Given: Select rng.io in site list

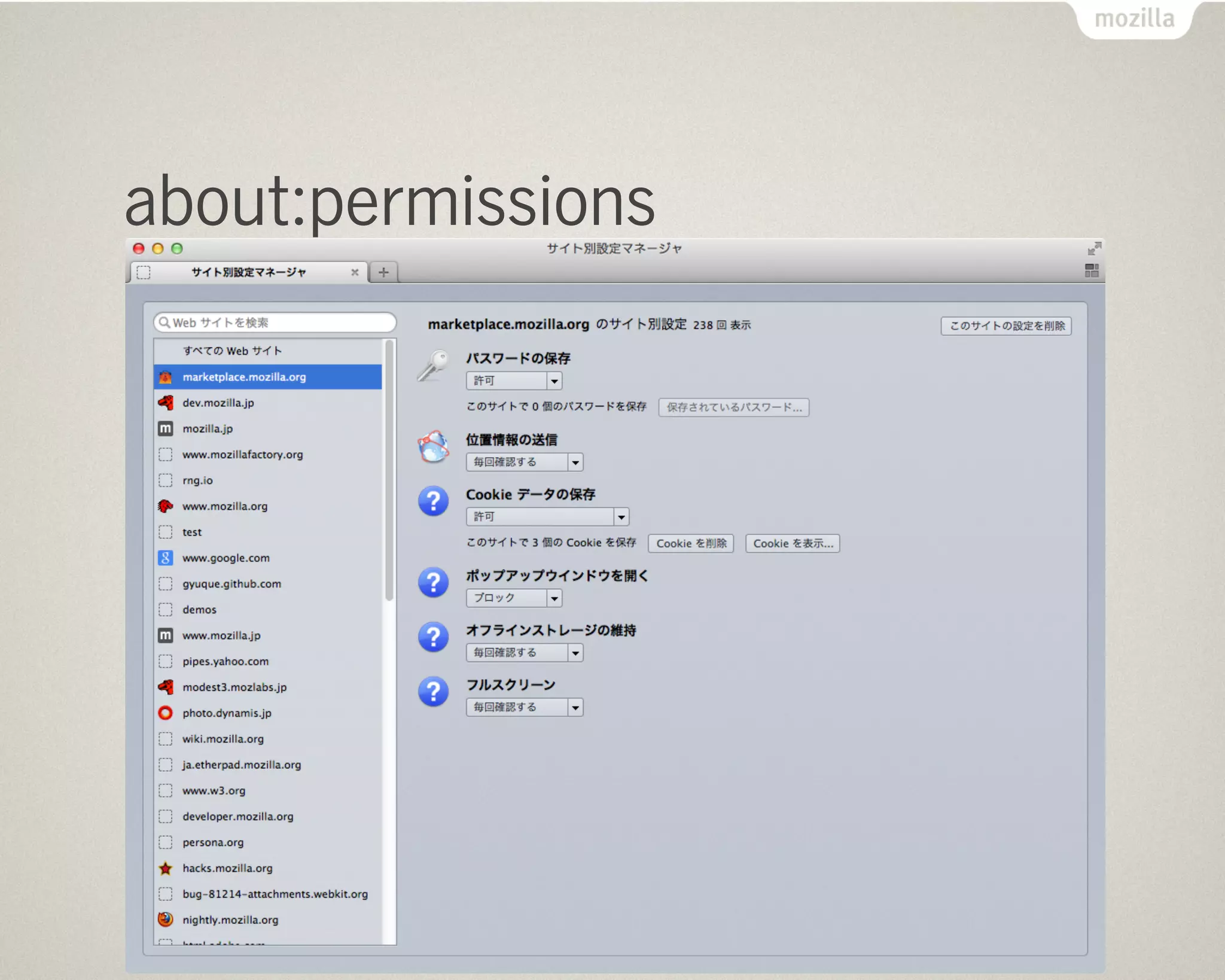Looking at the screenshot, I should point(268,480).
